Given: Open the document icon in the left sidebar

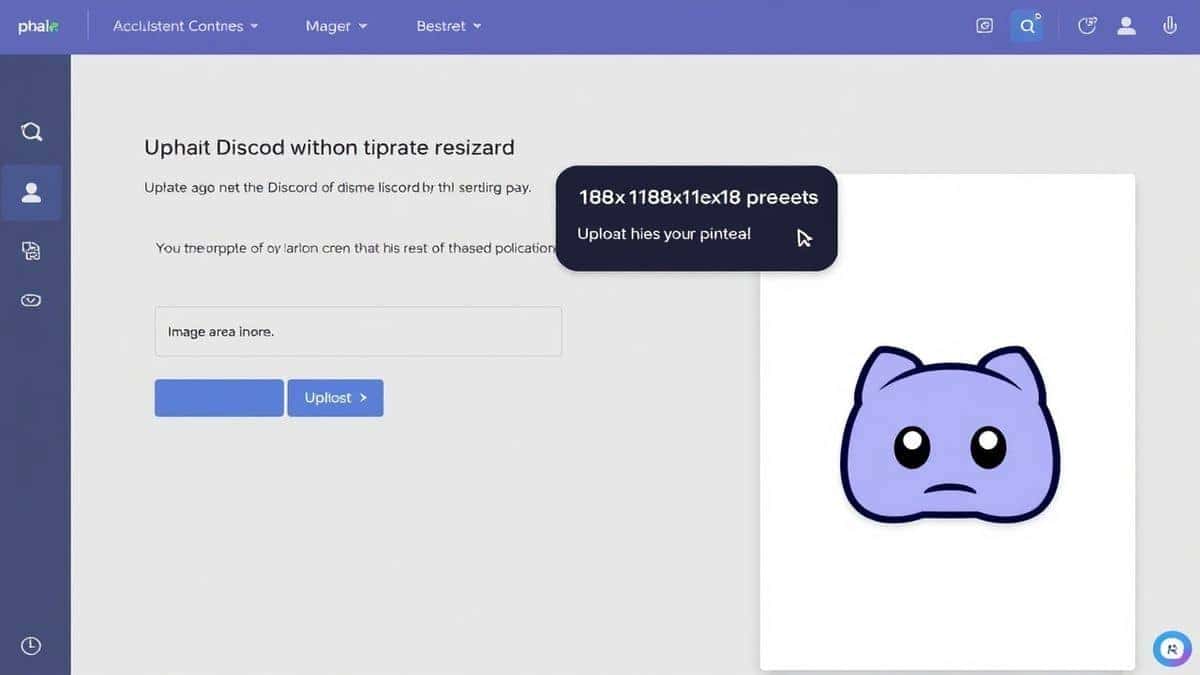Looking at the screenshot, I should coord(31,251).
